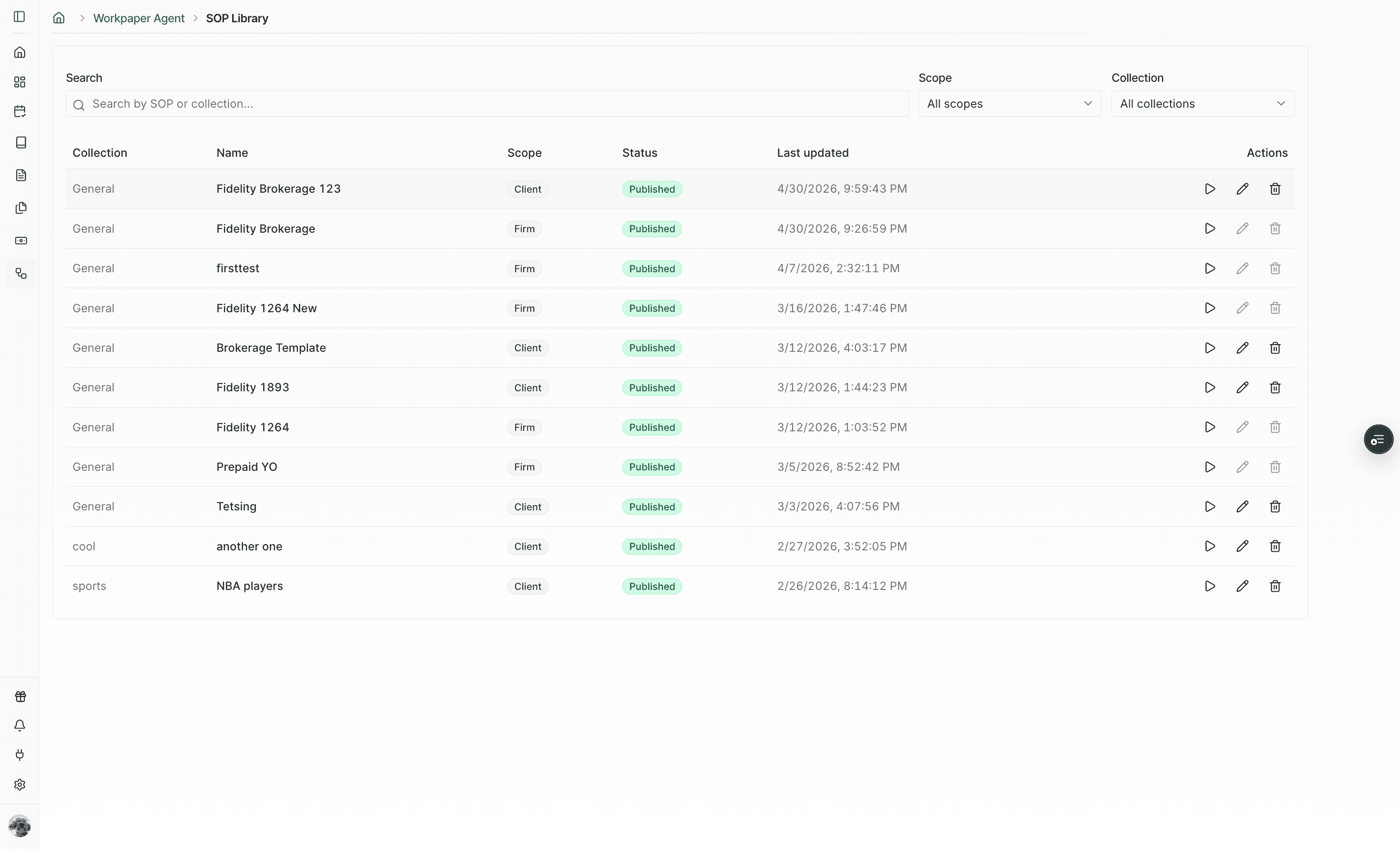
Task: Open the notifications bell icon
Action: [x=20, y=725]
